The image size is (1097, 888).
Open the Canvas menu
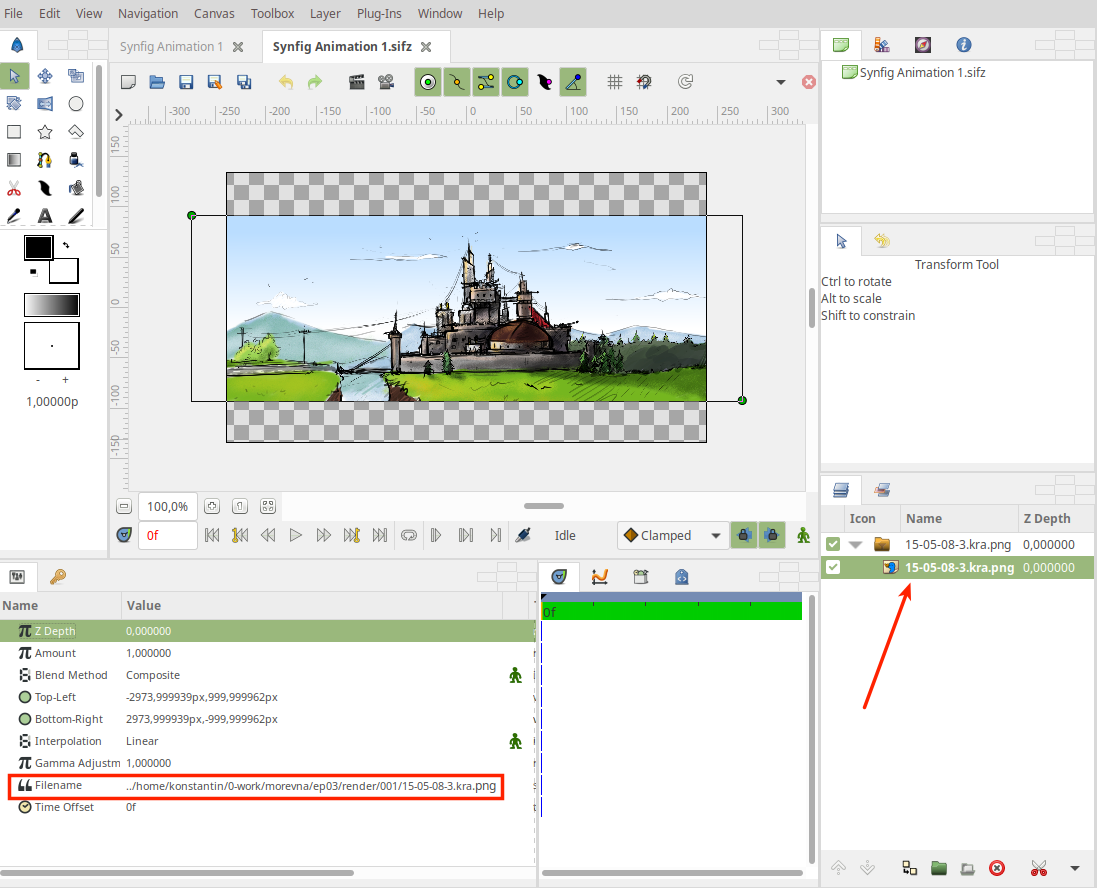pos(214,13)
